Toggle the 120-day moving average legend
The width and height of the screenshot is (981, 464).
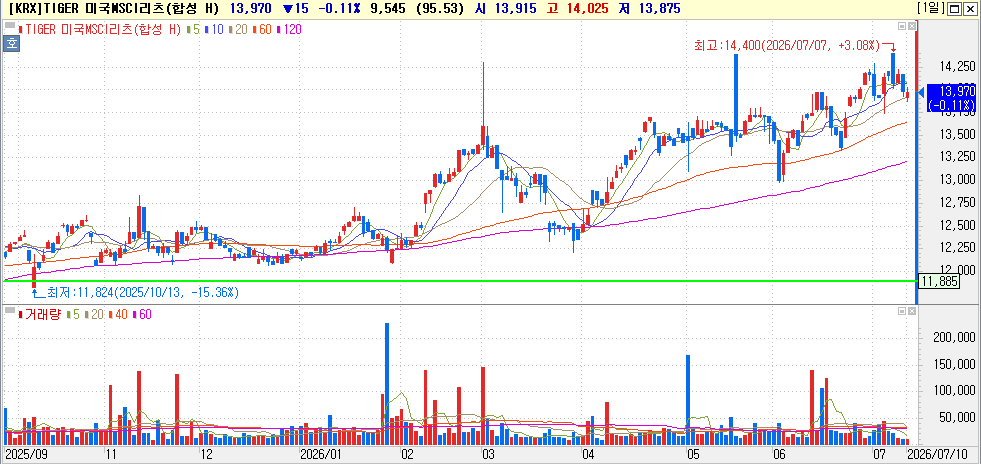pyautogui.click(x=291, y=29)
